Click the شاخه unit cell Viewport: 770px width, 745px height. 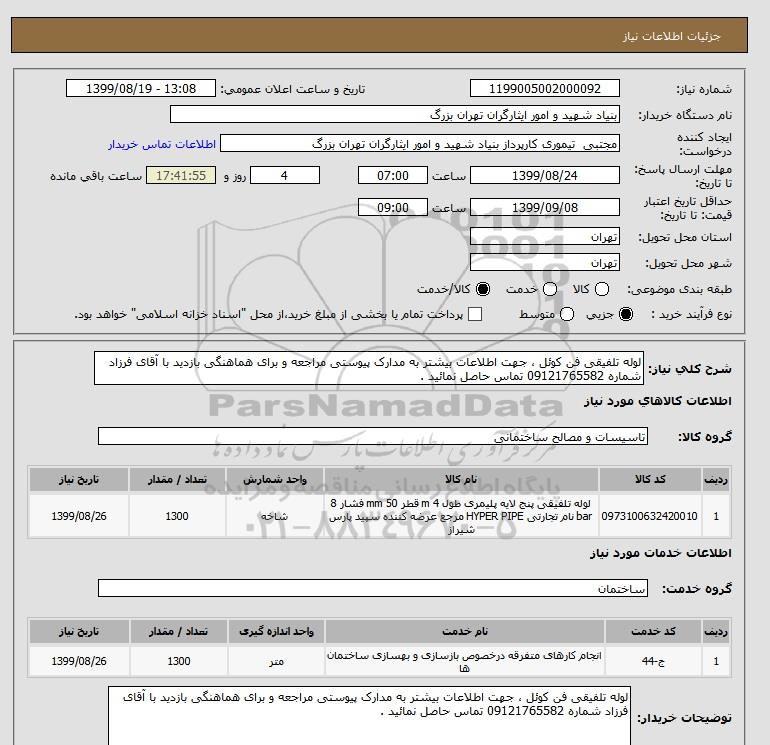click(275, 516)
